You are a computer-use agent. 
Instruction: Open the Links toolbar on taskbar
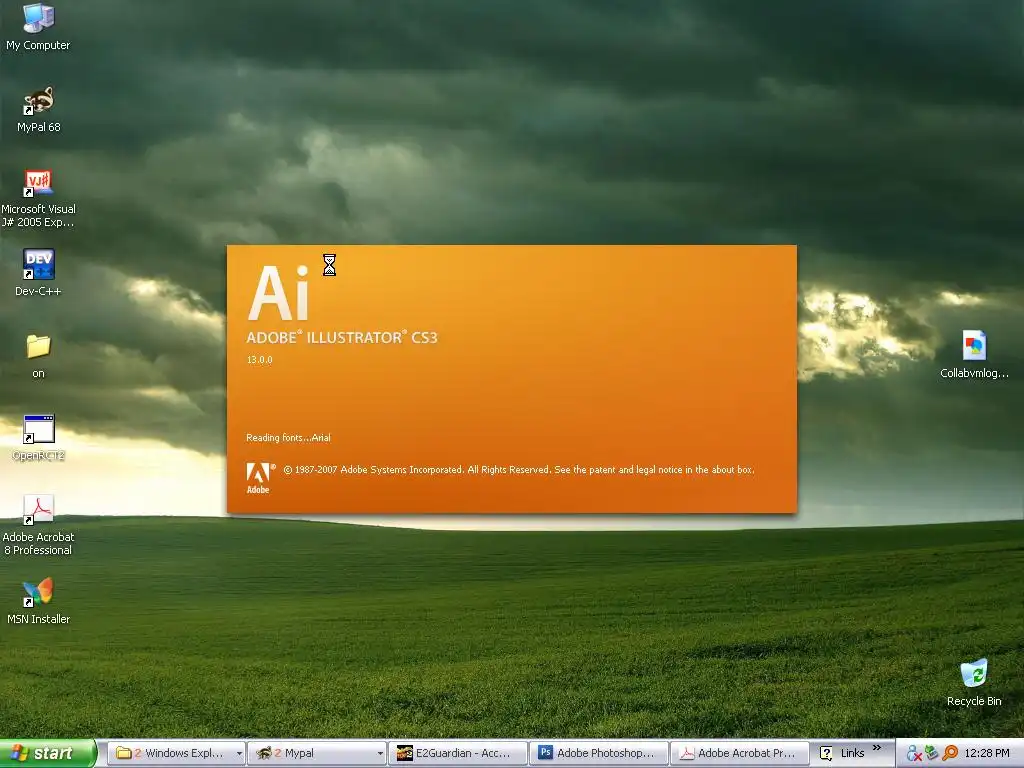point(842,753)
